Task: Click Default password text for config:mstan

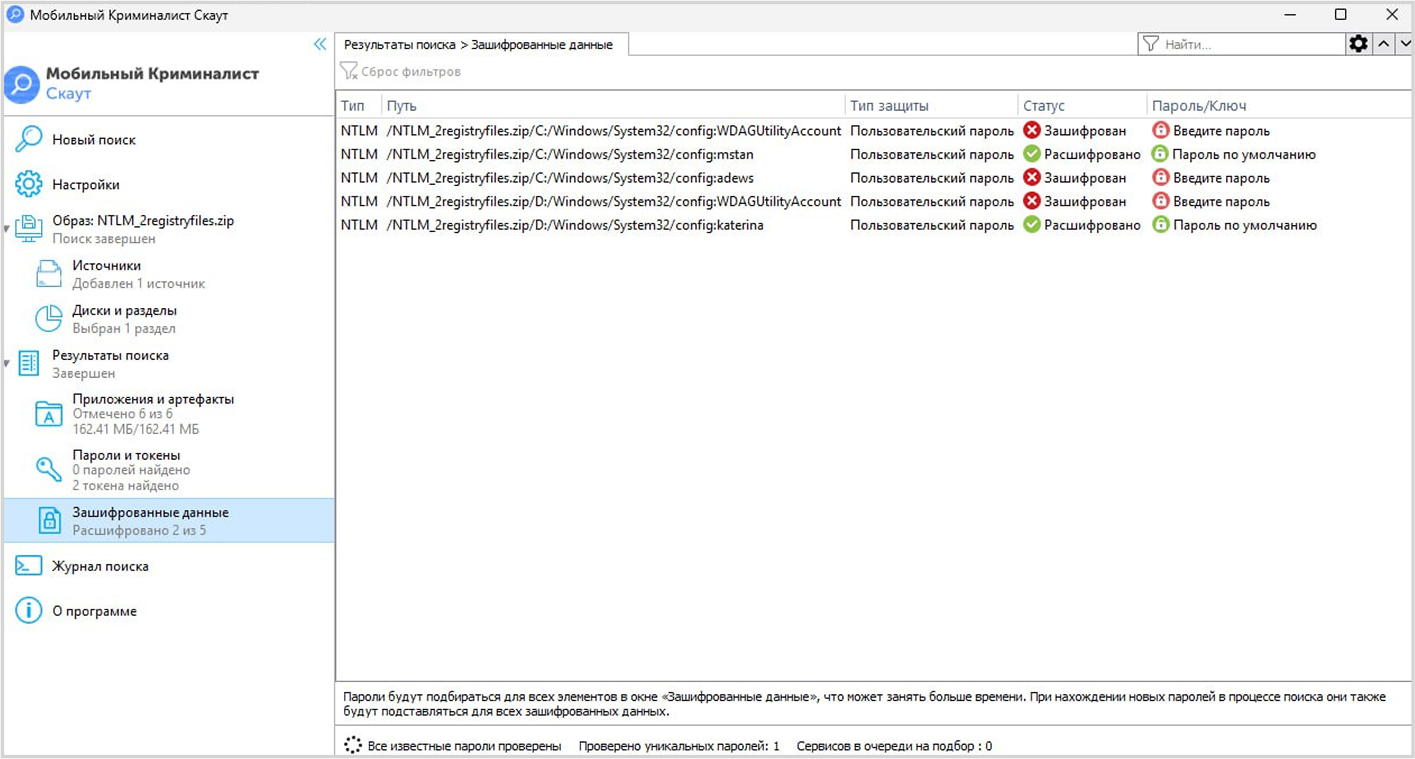Action: (1245, 155)
